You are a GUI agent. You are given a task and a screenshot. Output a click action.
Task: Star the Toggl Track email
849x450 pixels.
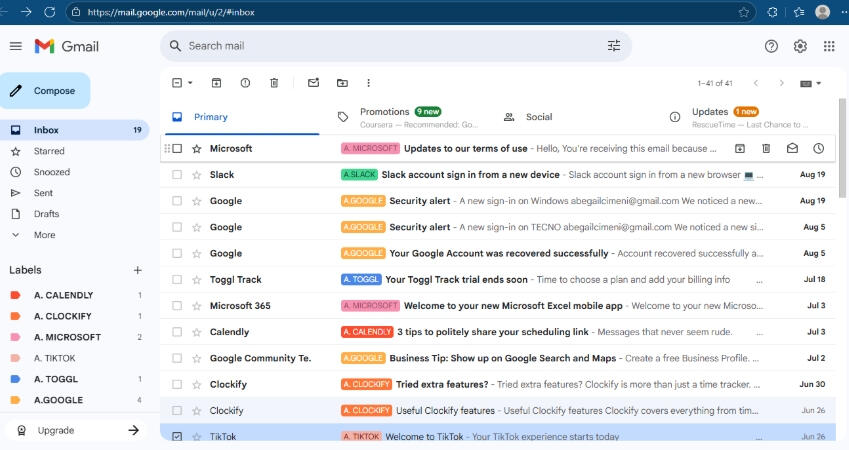[197, 280]
